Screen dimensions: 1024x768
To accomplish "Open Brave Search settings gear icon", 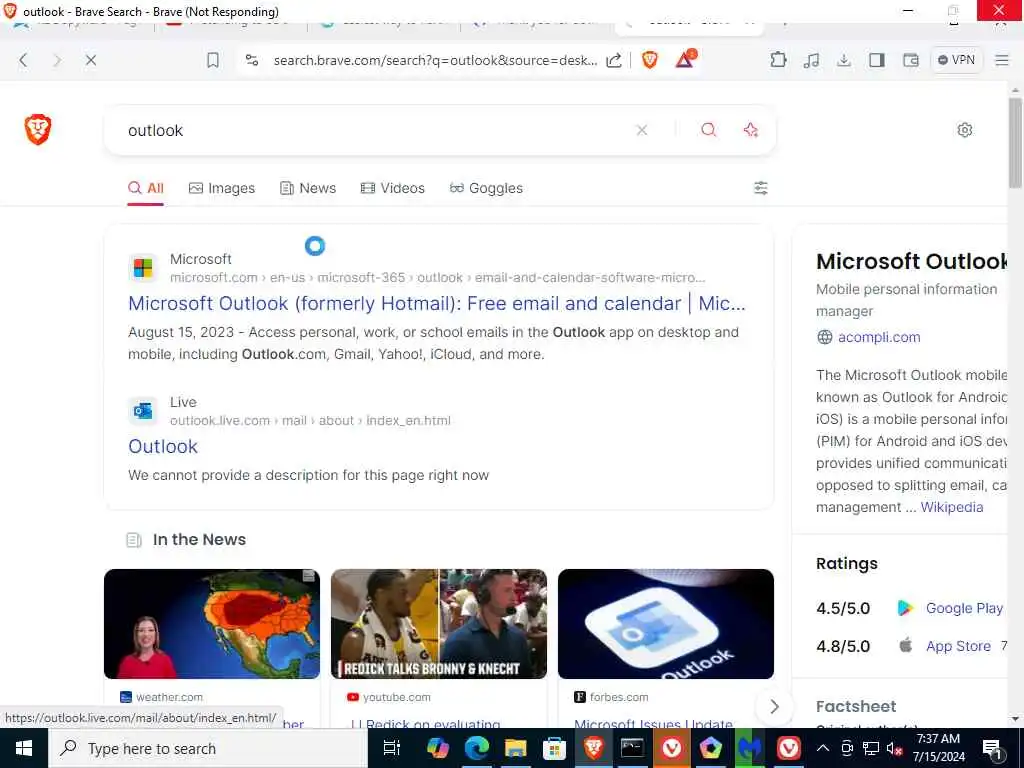I will click(x=965, y=130).
